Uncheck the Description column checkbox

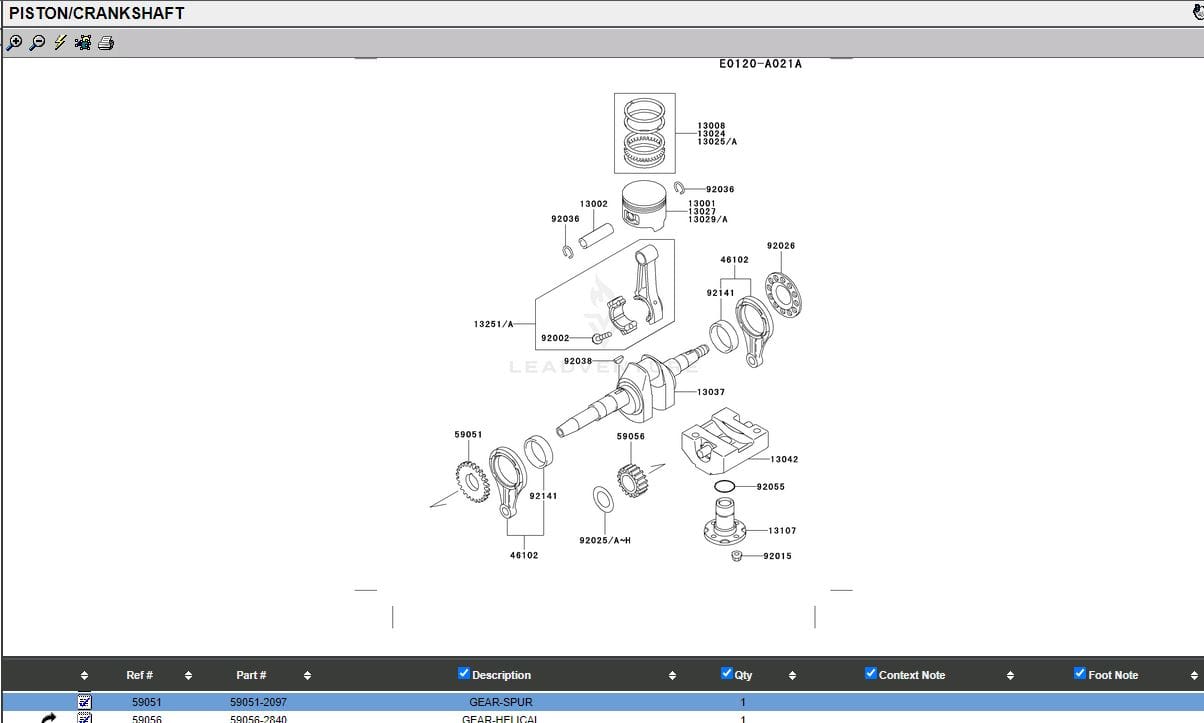(463, 674)
